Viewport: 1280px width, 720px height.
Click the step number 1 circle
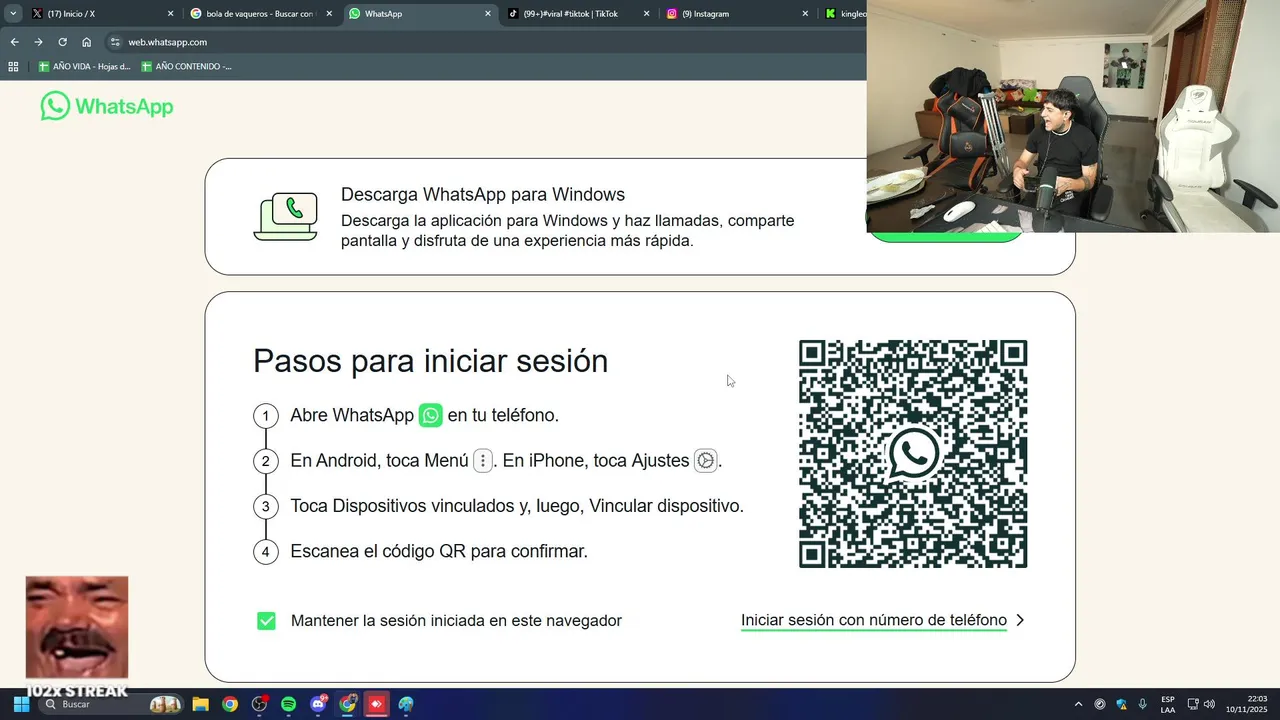click(265, 416)
